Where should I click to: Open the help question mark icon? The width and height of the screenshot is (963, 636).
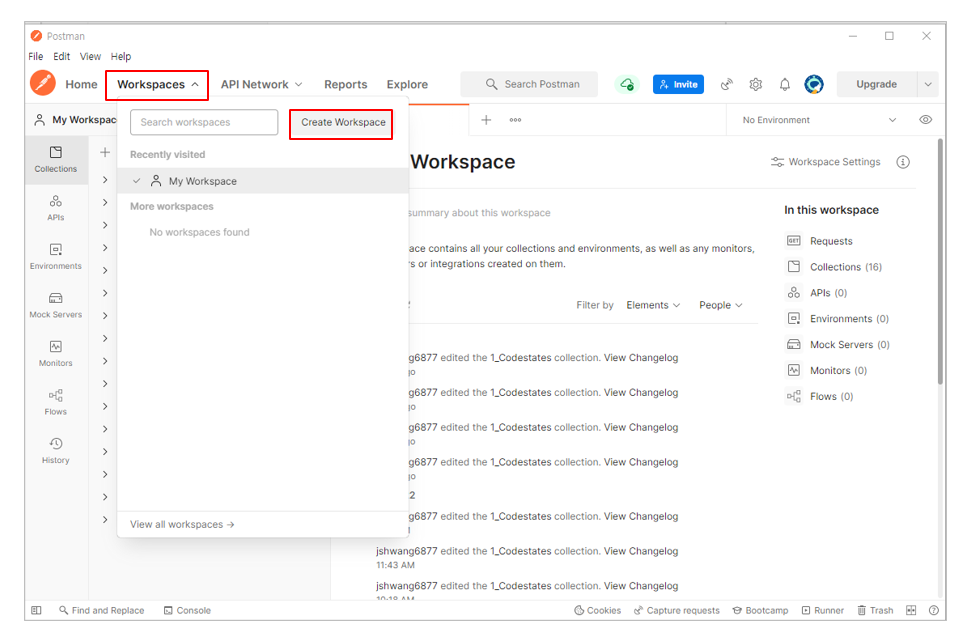(934, 610)
